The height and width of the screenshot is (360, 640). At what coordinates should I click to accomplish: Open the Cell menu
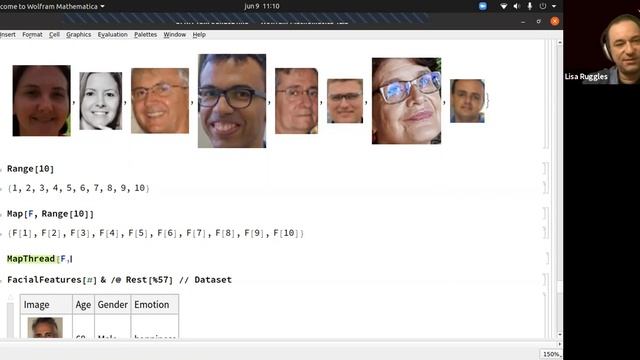pyautogui.click(x=54, y=35)
